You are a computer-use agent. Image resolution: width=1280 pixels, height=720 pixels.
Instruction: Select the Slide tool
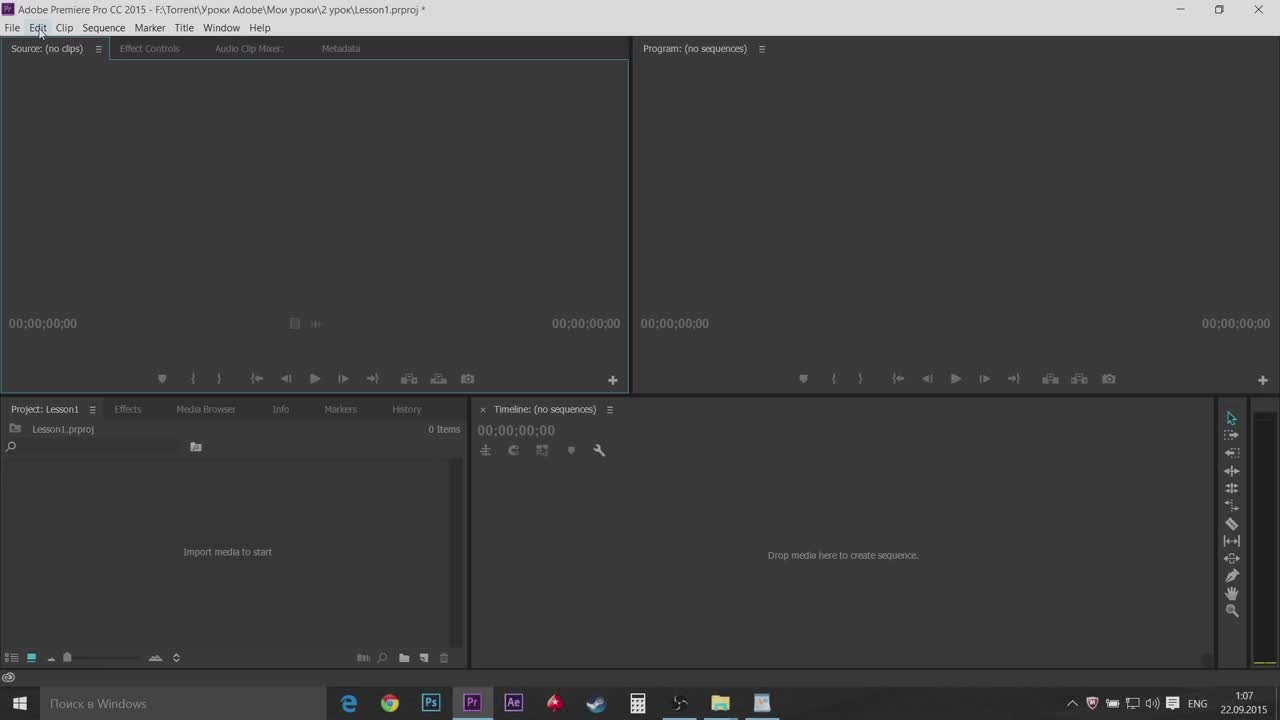1231,558
